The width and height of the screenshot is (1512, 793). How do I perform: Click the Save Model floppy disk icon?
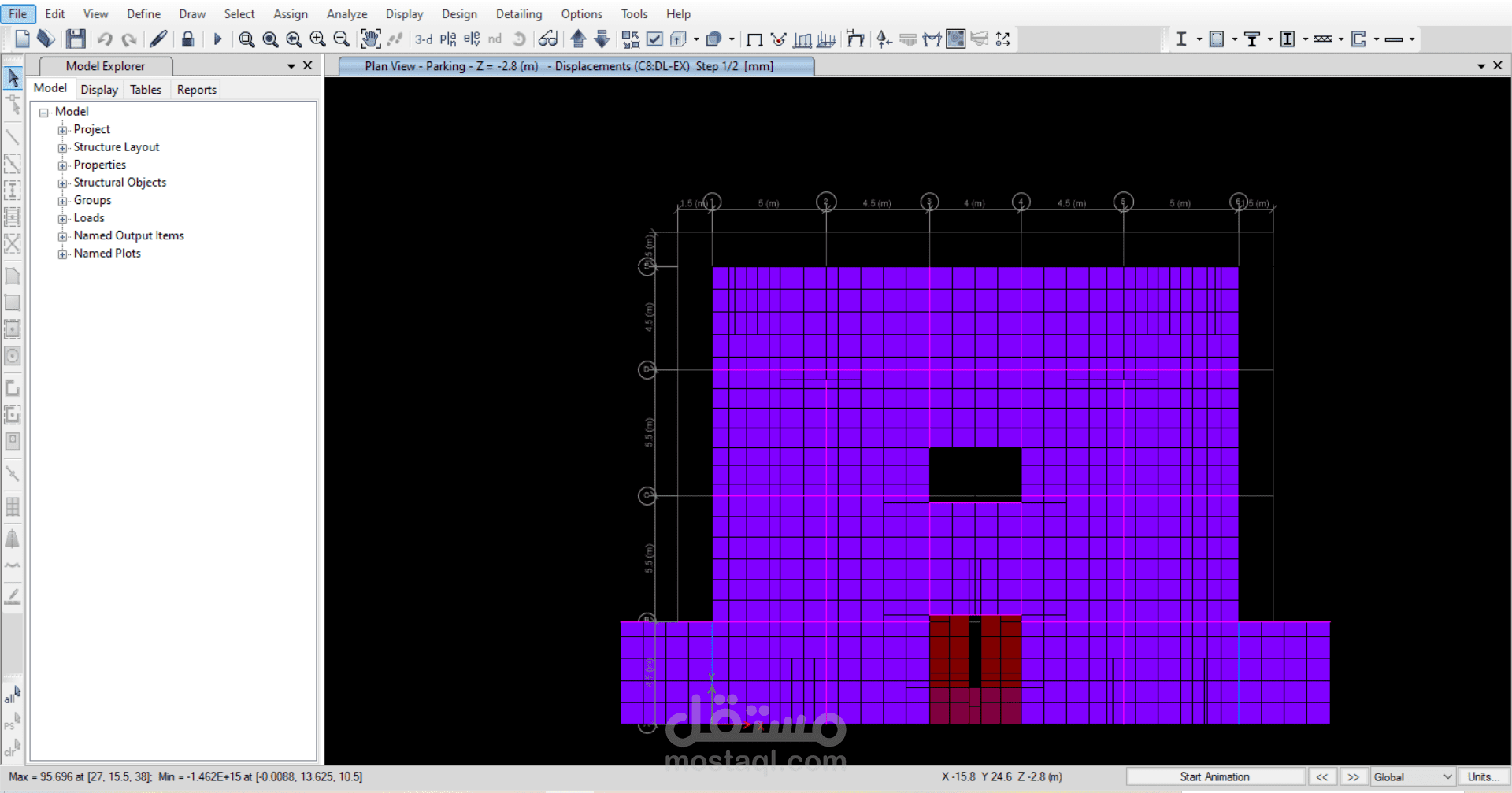coord(76,39)
